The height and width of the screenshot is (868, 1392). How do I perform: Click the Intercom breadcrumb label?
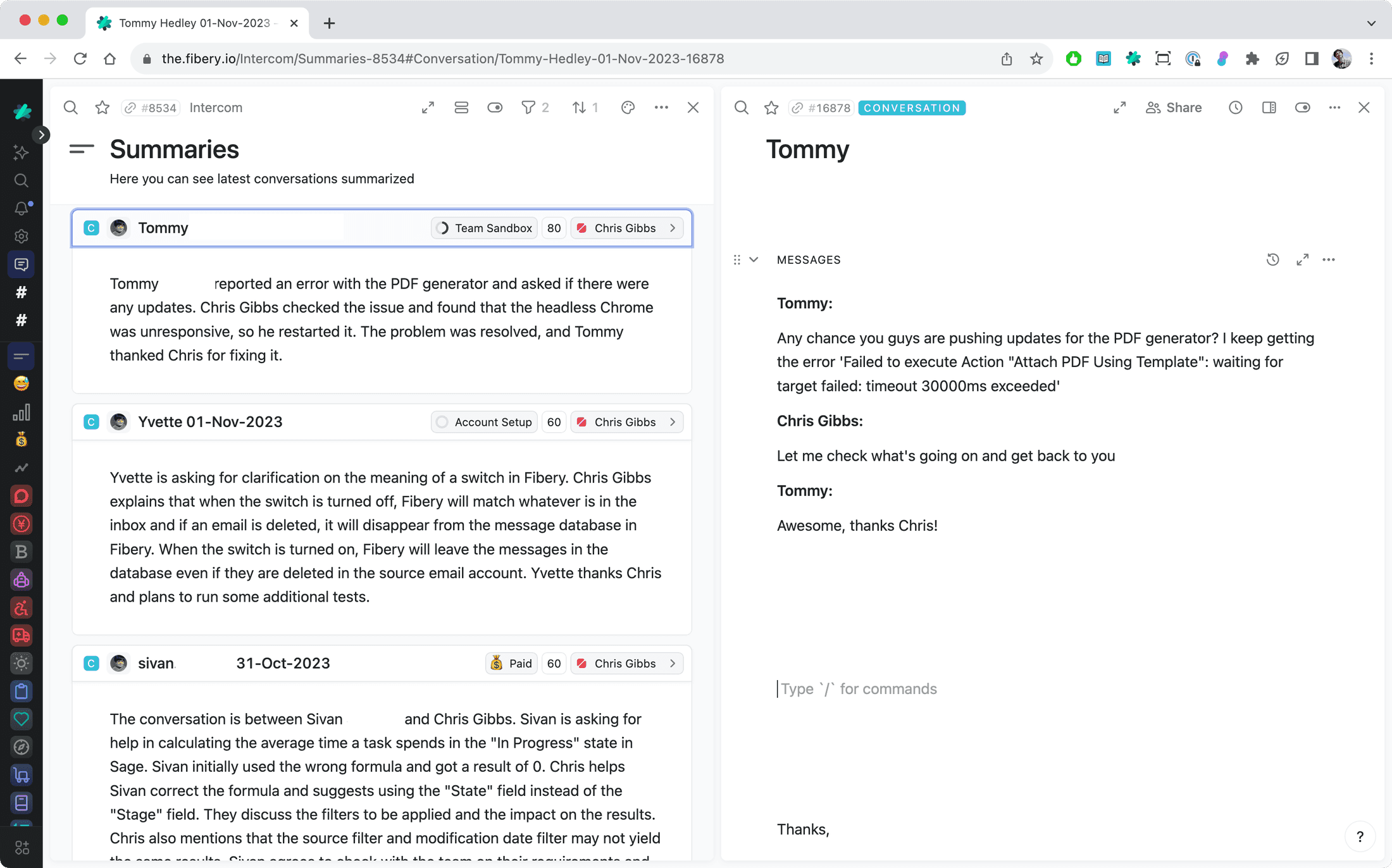[216, 108]
